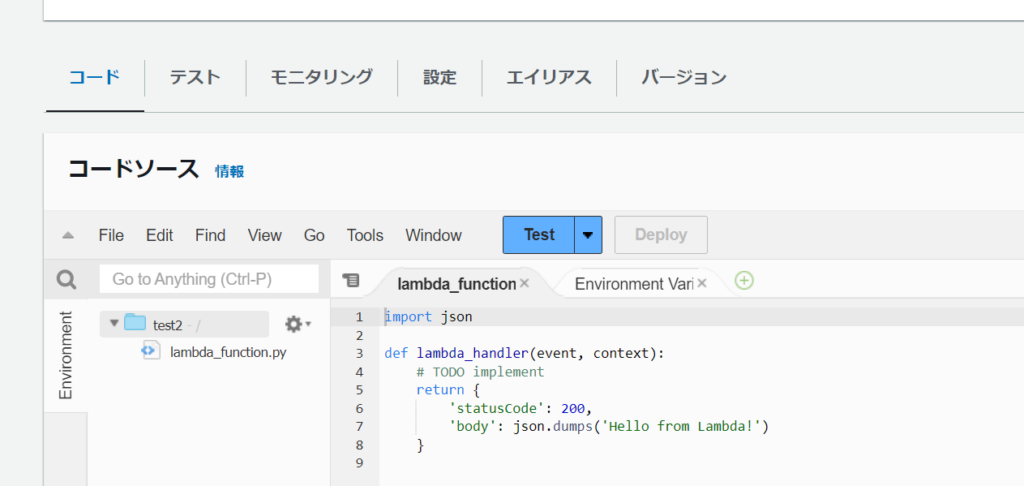Select lambda_function.py in the file tree
The height and width of the screenshot is (486, 1024).
click(228, 352)
